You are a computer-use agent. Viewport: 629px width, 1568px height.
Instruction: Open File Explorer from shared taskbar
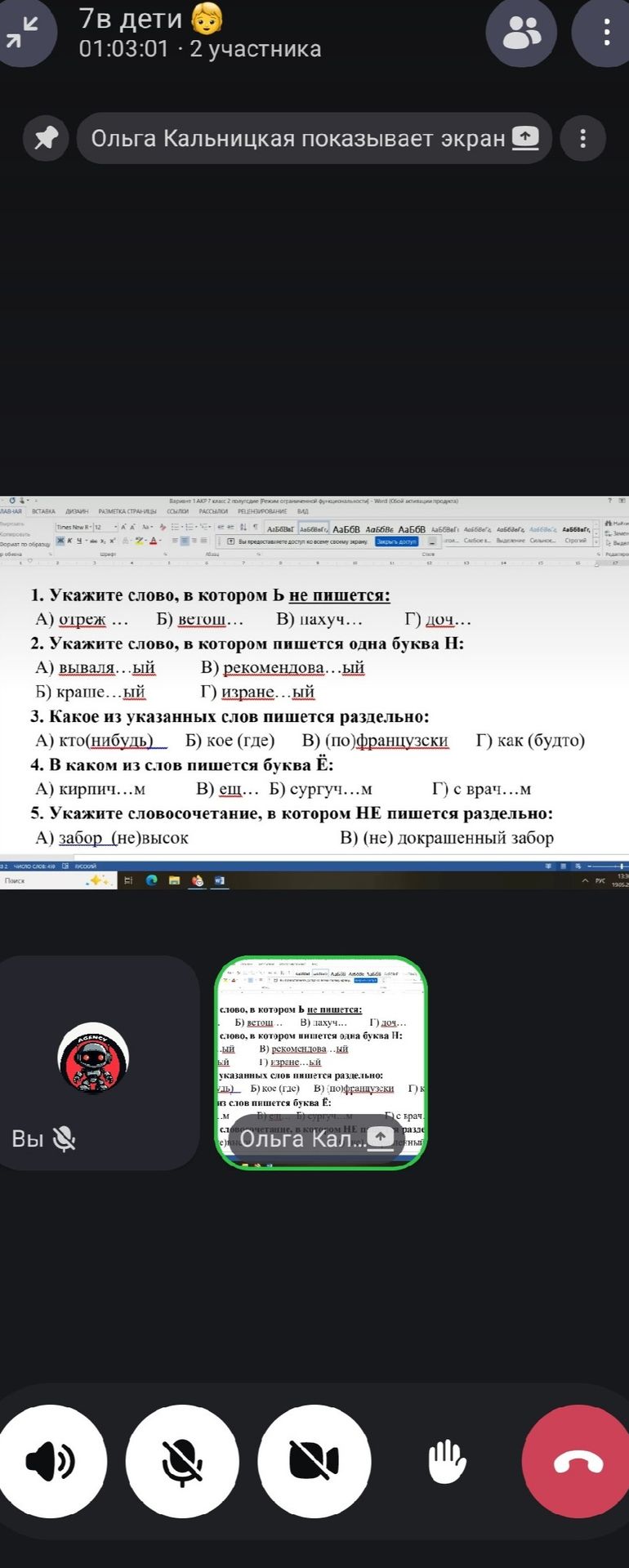[174, 880]
